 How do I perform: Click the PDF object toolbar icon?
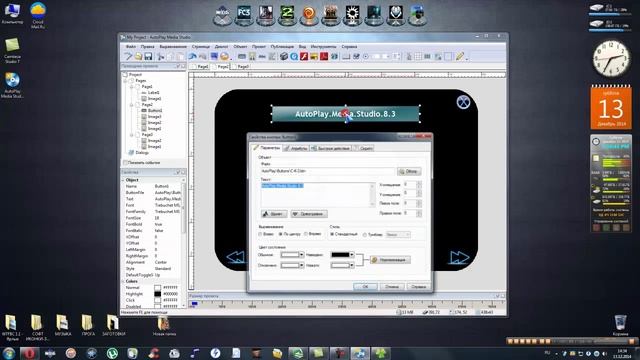click(324, 56)
